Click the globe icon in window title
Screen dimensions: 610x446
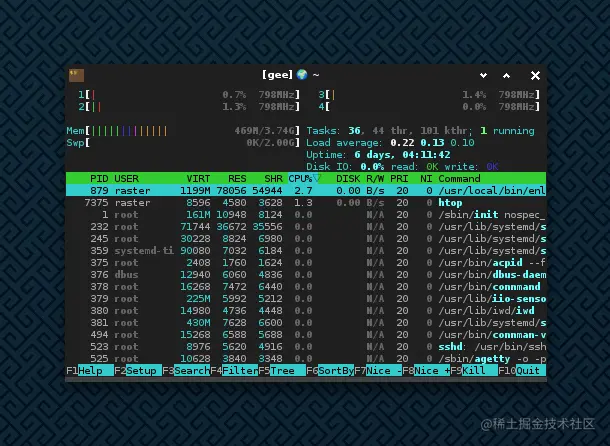click(x=302, y=74)
